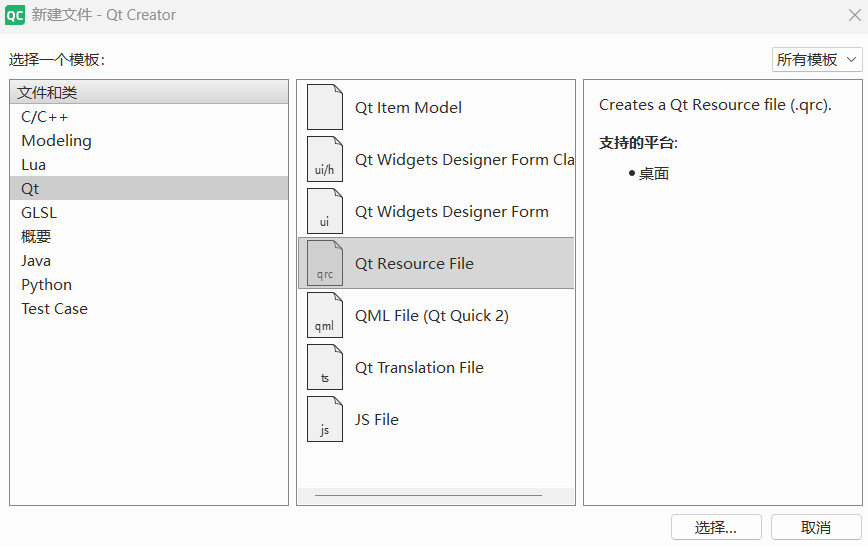Screen dimensions: 868x547
Task: Click the 选择... button
Action: point(716,528)
